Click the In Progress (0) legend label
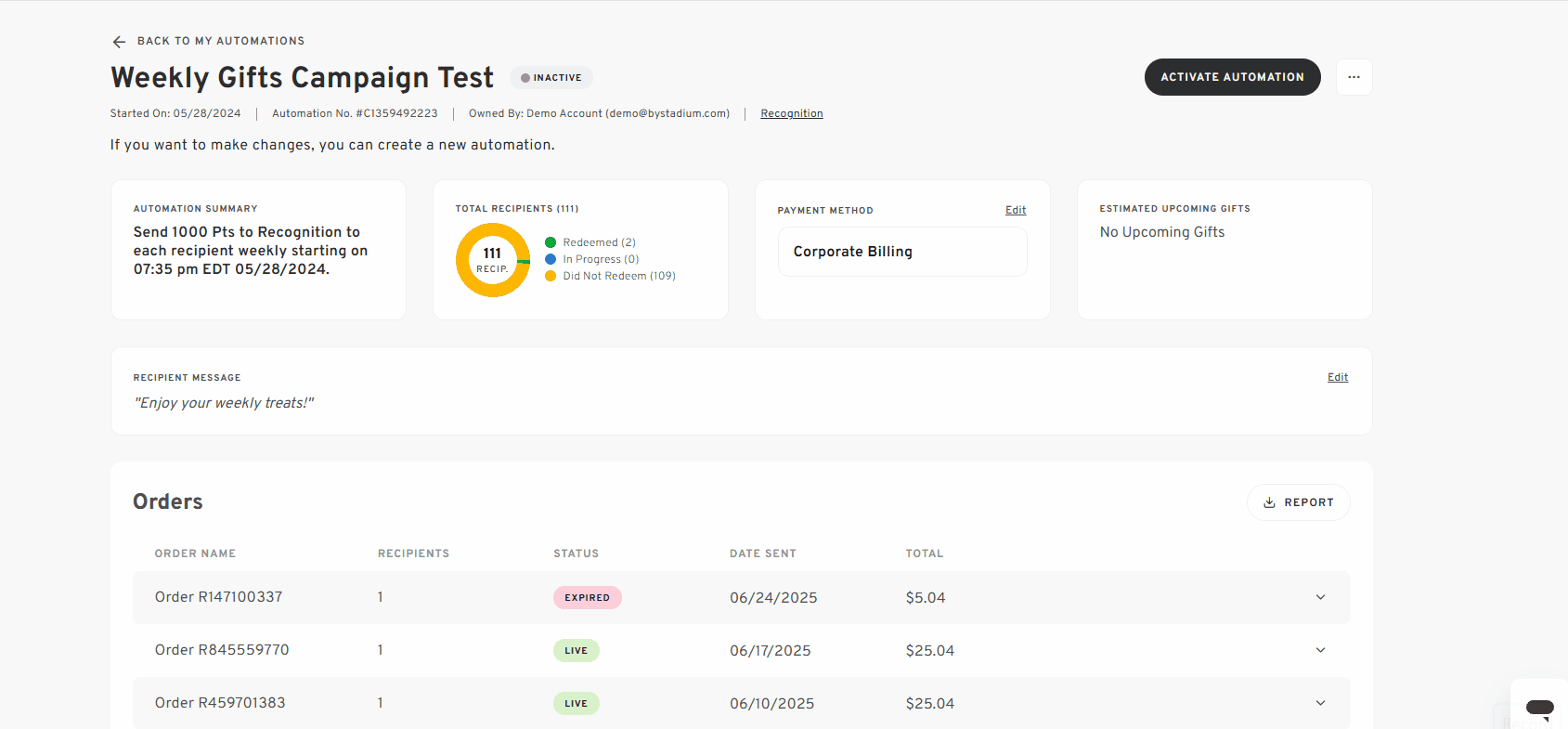The image size is (1568, 729). click(x=601, y=259)
